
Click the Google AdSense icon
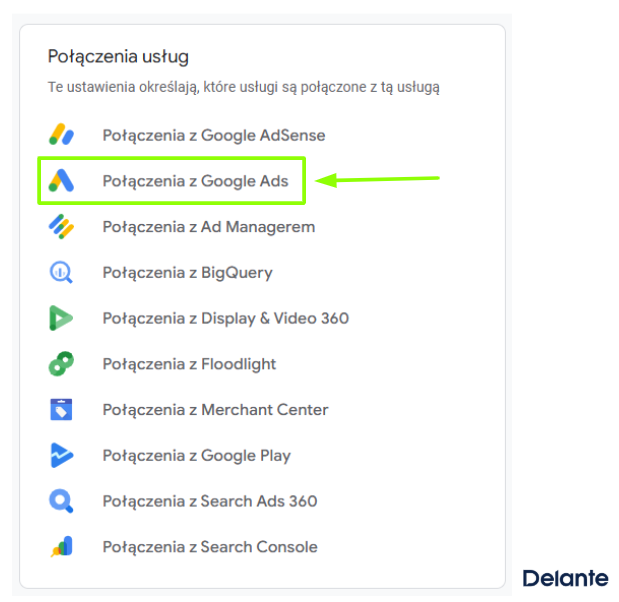tap(61, 135)
